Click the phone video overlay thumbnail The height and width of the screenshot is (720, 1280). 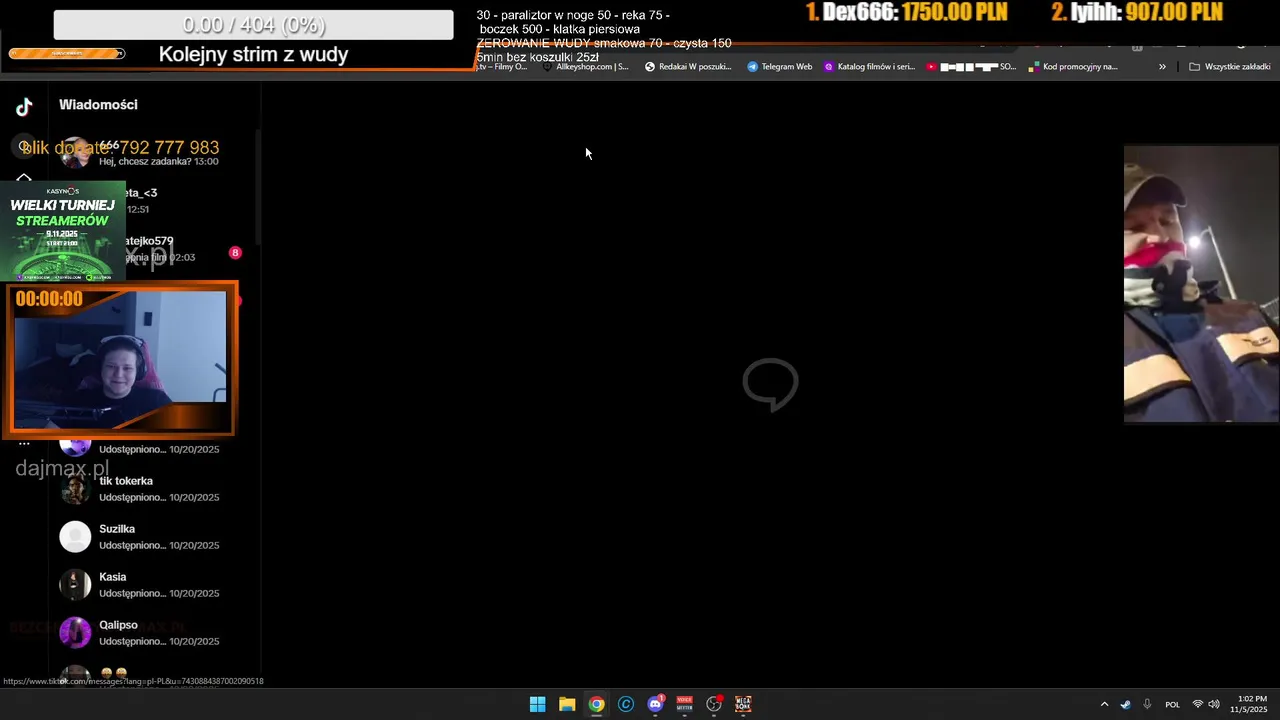(x=1201, y=284)
